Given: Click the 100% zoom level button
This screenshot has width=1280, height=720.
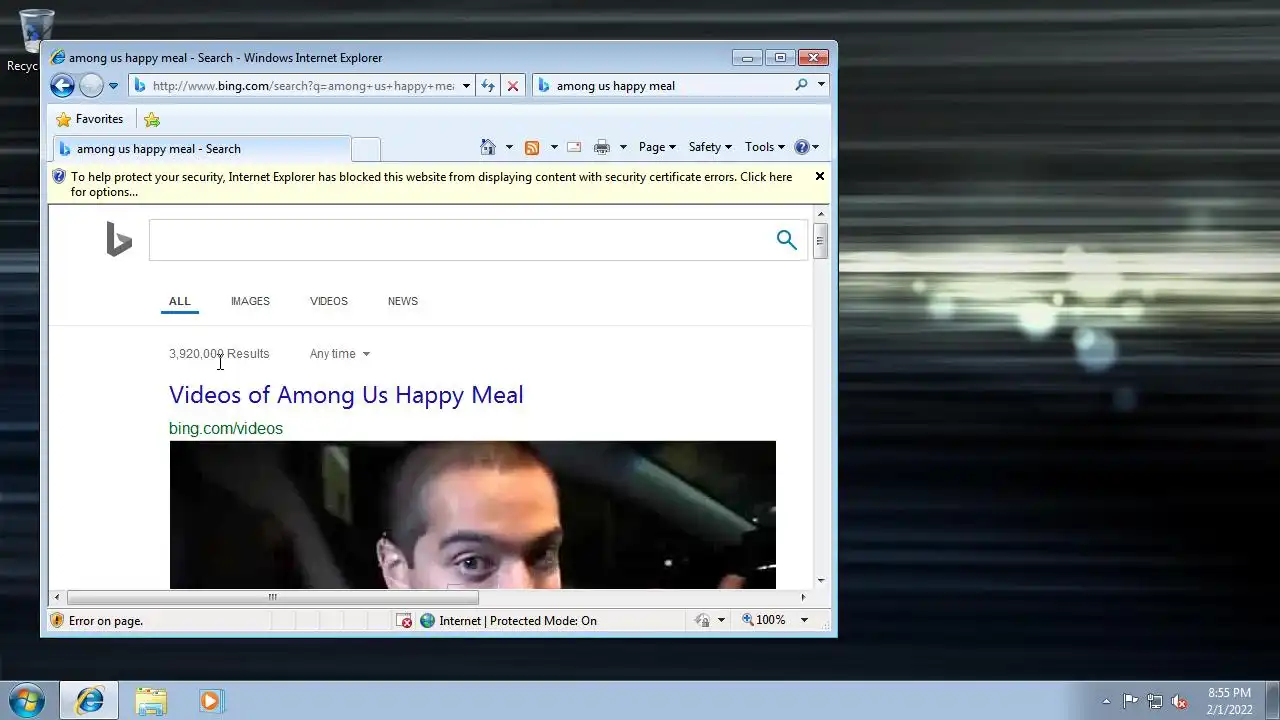Looking at the screenshot, I should click(764, 620).
